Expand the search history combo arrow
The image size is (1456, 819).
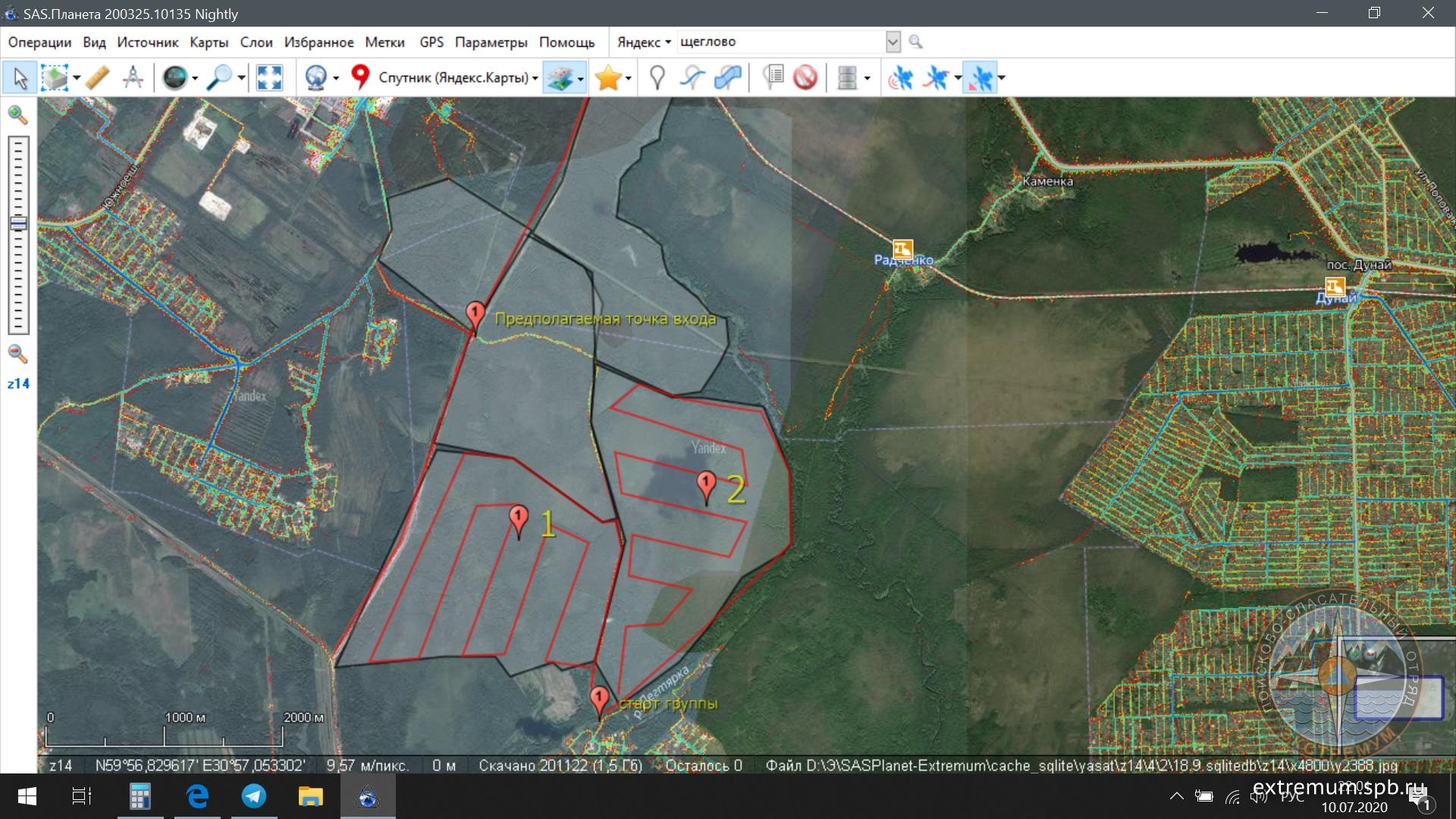coord(893,42)
